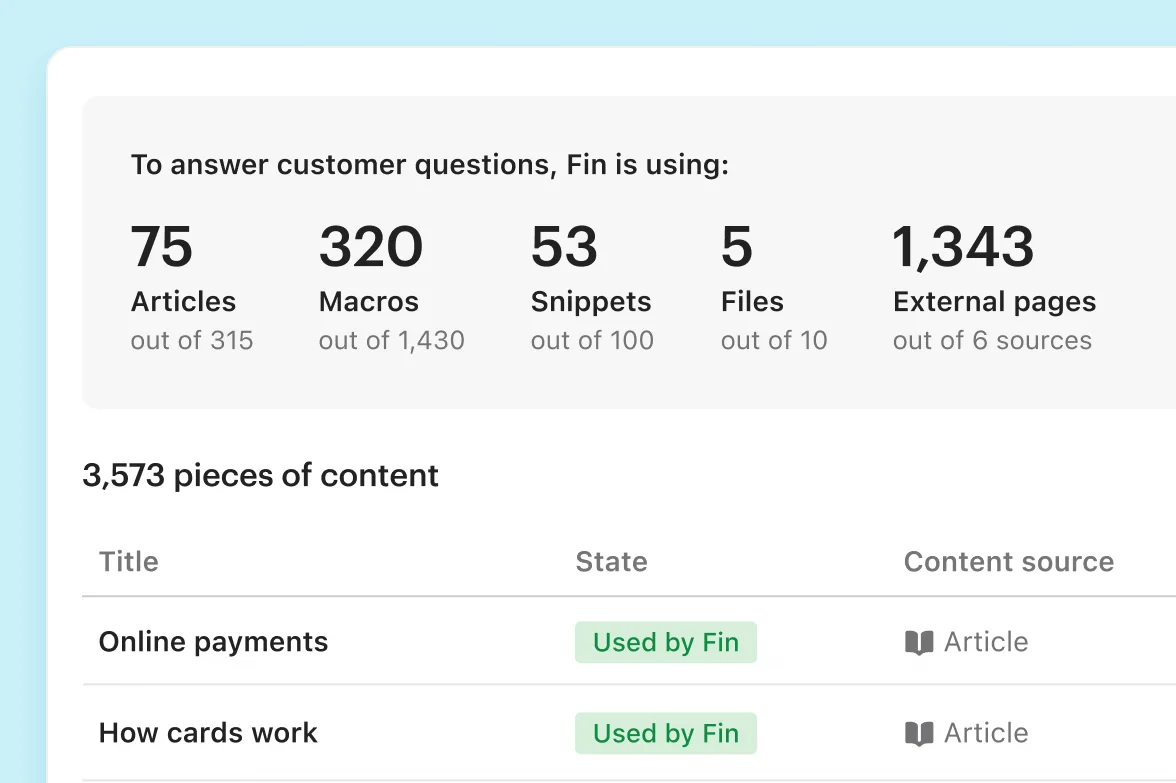Click the 'Article' source label for How cards work
Screen dimensions: 1176x783
click(986, 733)
